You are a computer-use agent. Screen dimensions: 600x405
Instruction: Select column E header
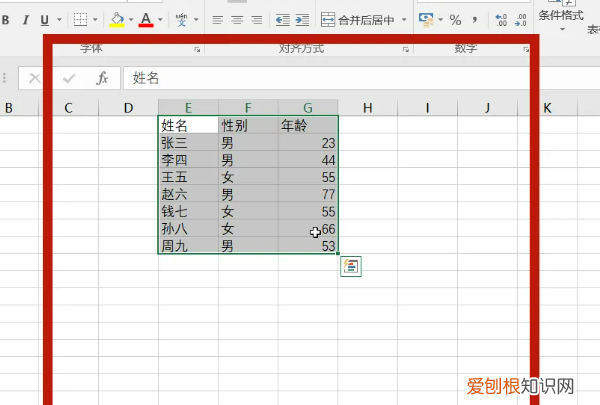(x=188, y=108)
